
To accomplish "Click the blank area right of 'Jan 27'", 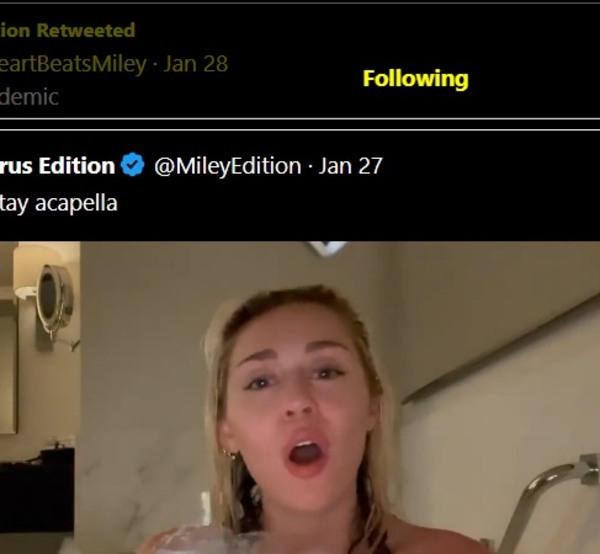I will click(480, 166).
